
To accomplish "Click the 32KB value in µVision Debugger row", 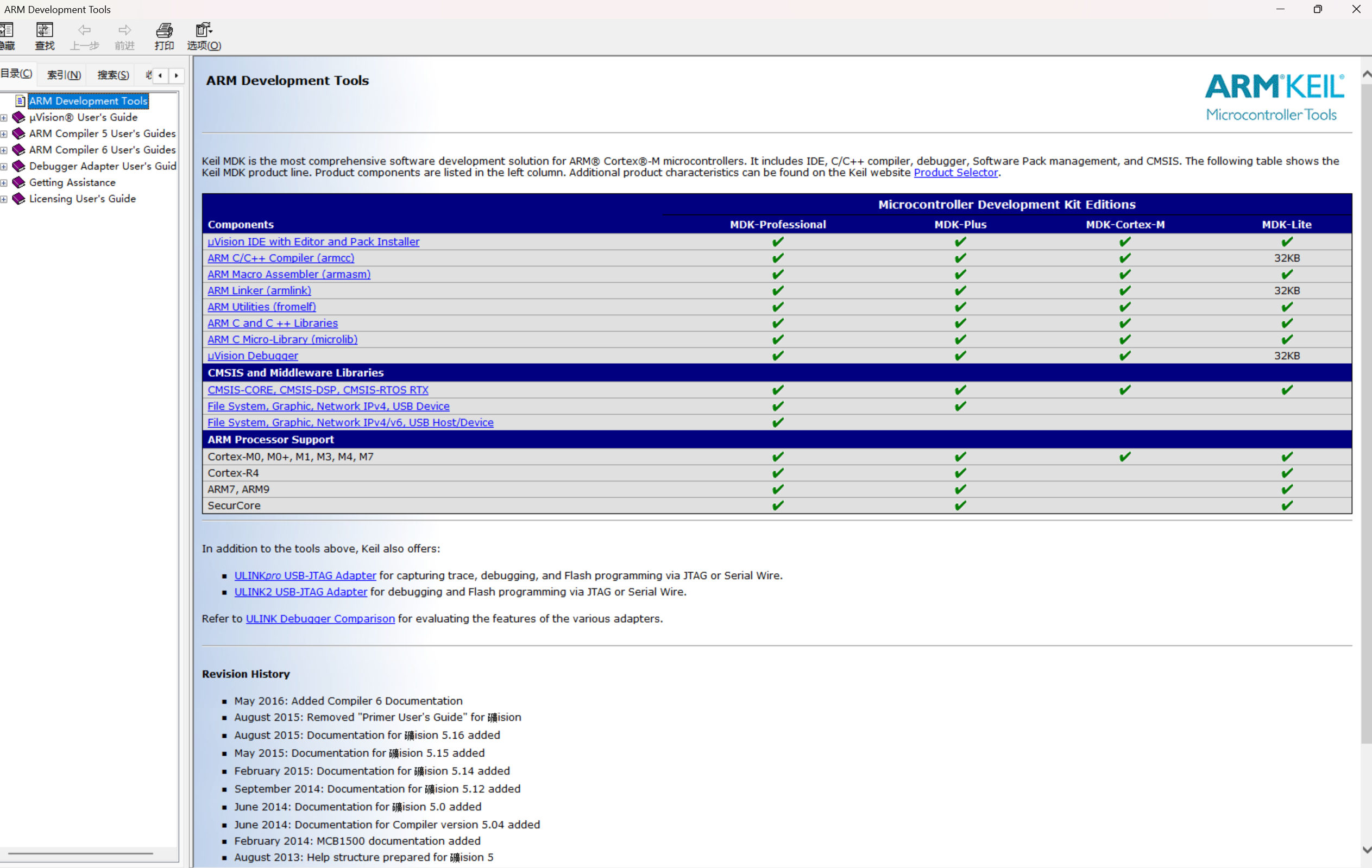I will 1287,356.
